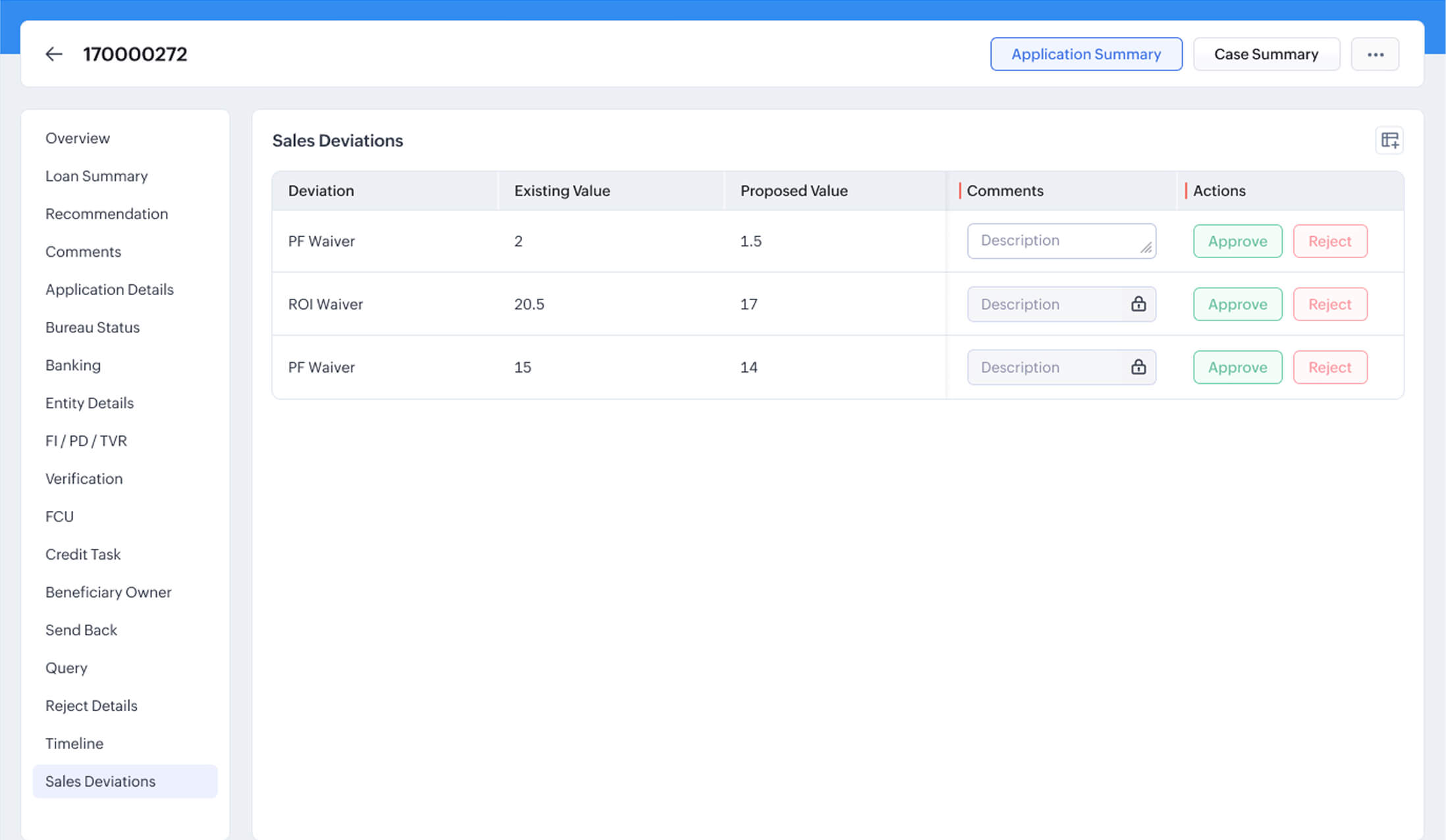Click the ROI Waiver deviation name

[x=325, y=304]
